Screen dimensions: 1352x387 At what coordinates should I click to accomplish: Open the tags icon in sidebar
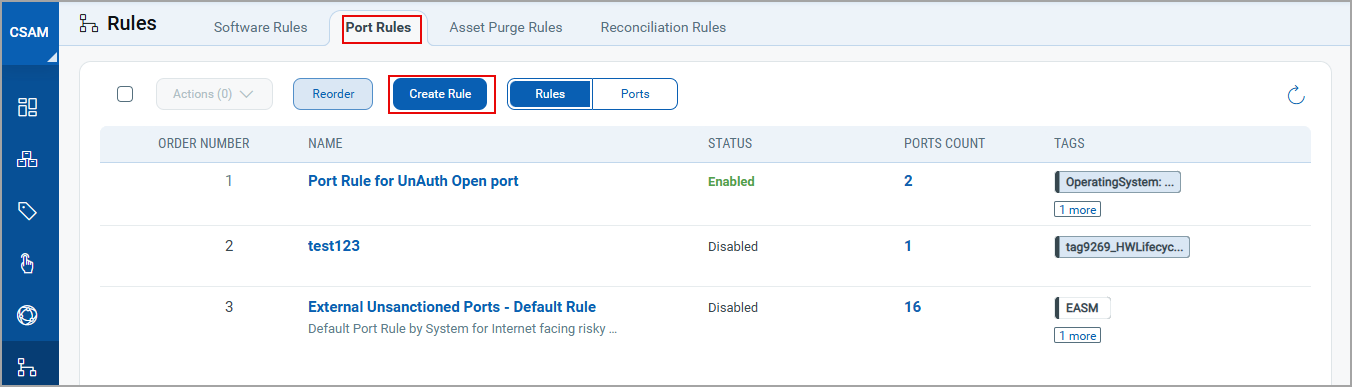(x=28, y=211)
